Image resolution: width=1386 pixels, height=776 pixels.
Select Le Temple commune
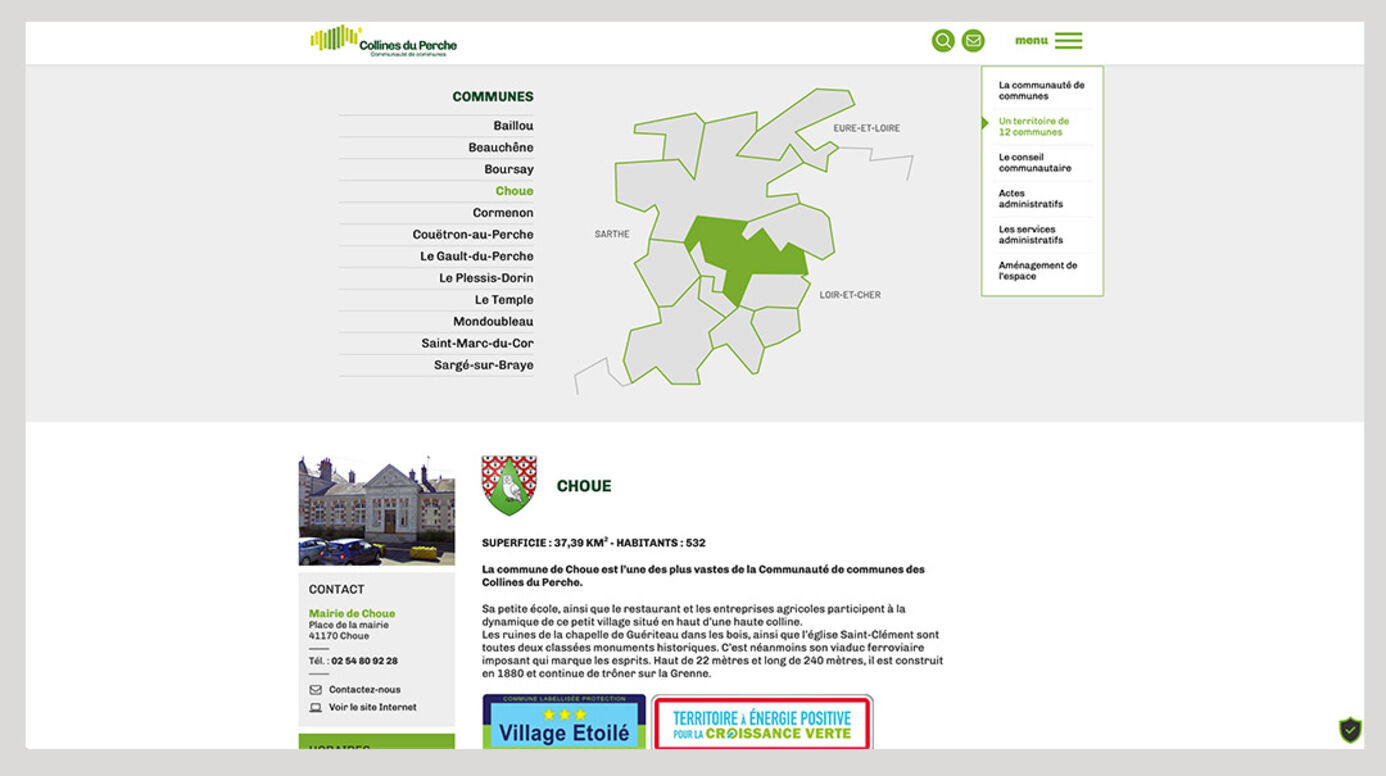point(504,300)
